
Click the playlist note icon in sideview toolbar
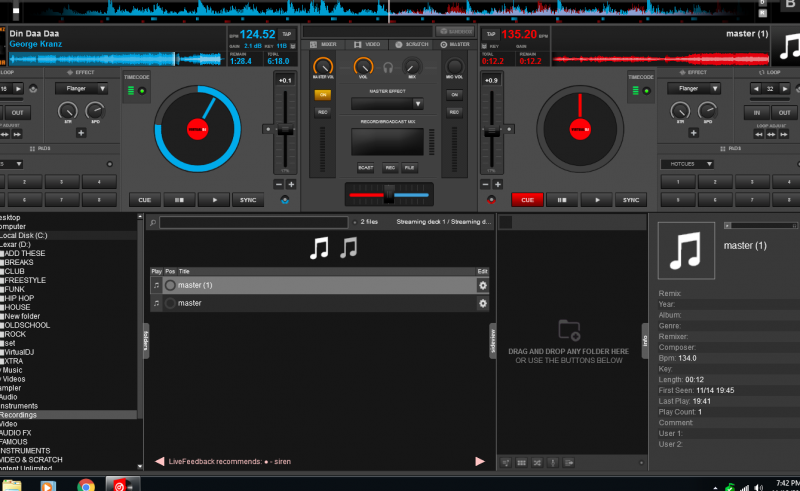point(506,462)
